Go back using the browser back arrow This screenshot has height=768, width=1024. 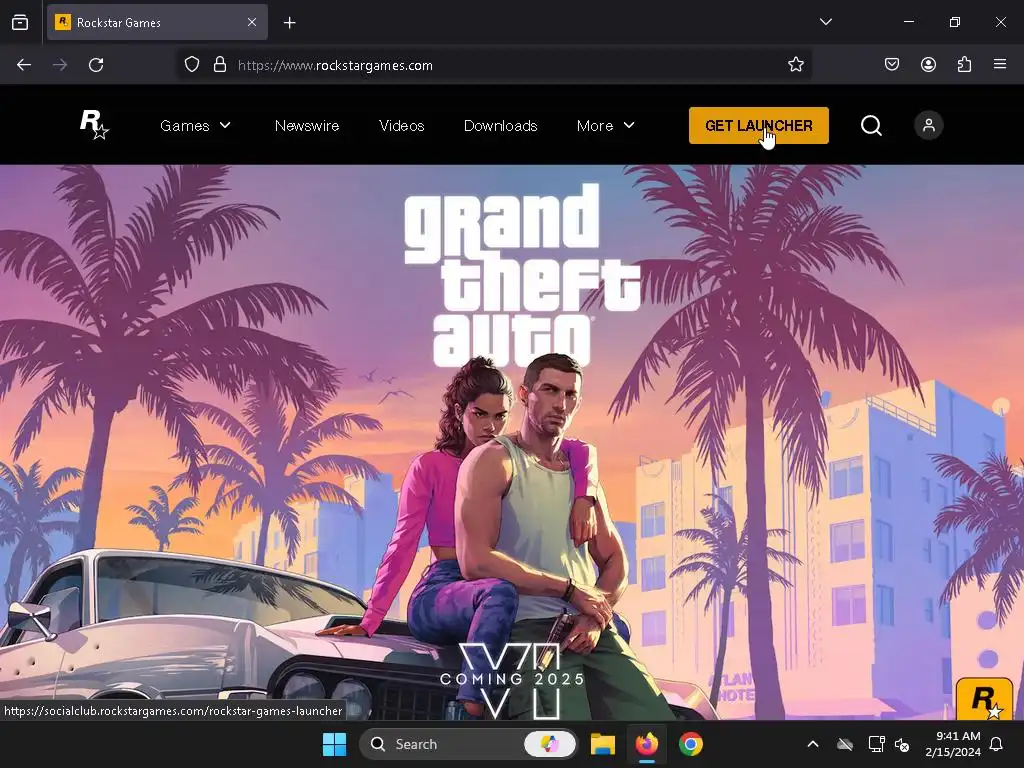pyautogui.click(x=24, y=65)
